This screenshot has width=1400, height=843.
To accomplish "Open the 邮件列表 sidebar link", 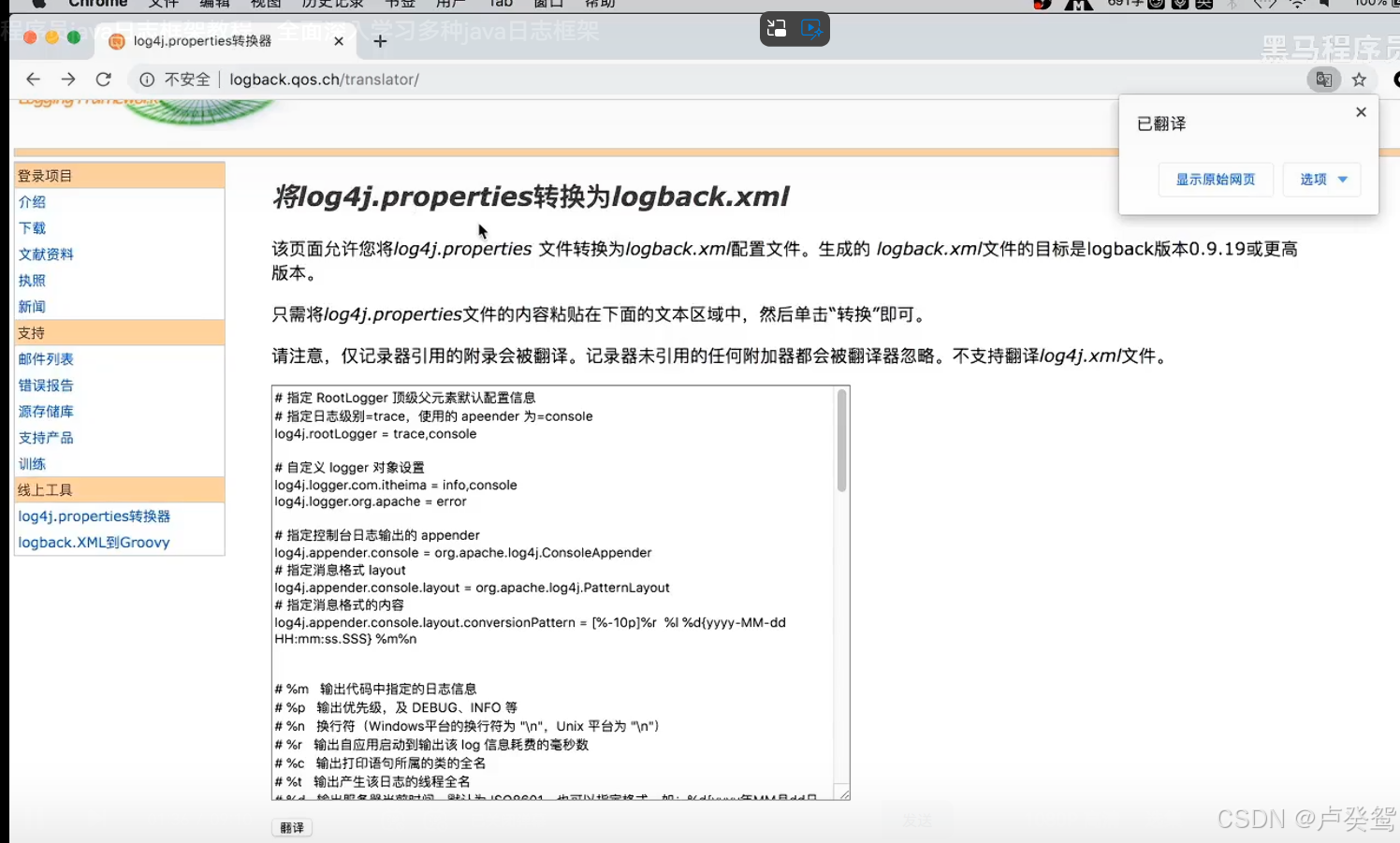I will click(46, 359).
